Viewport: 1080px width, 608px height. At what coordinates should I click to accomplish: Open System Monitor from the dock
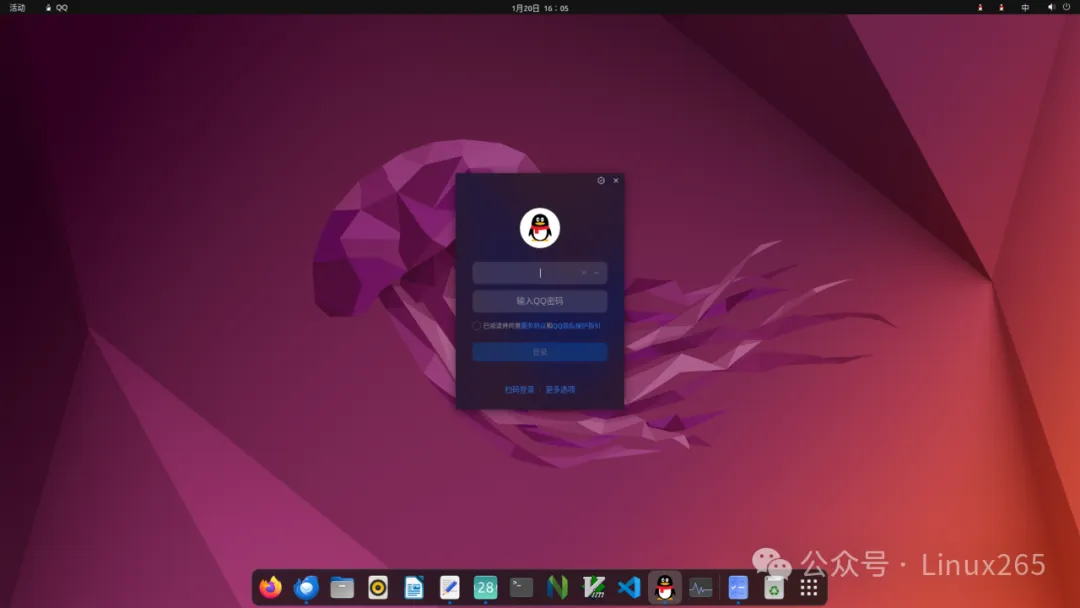click(700, 587)
